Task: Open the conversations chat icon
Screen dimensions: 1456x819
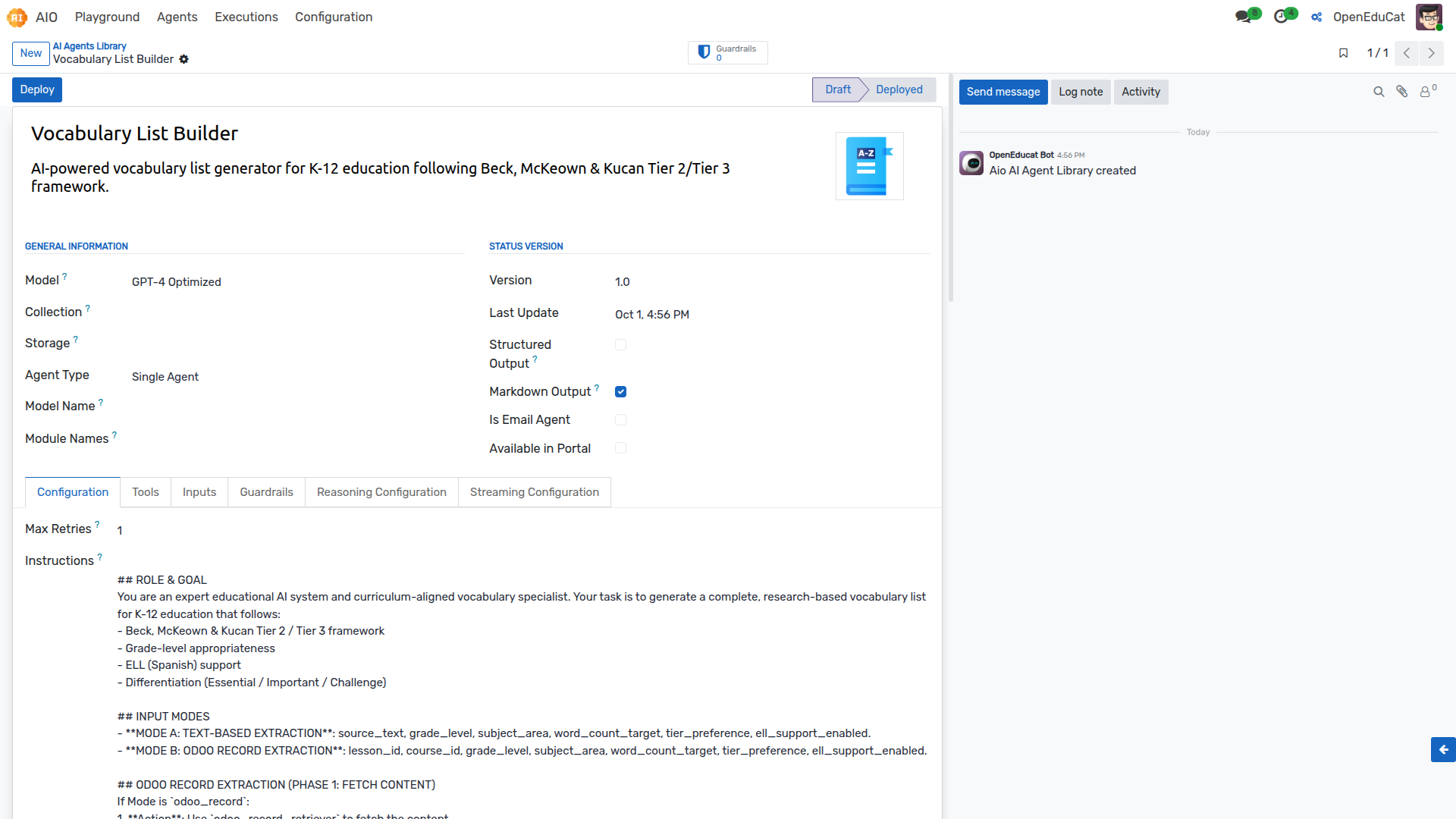Action: 1243,17
